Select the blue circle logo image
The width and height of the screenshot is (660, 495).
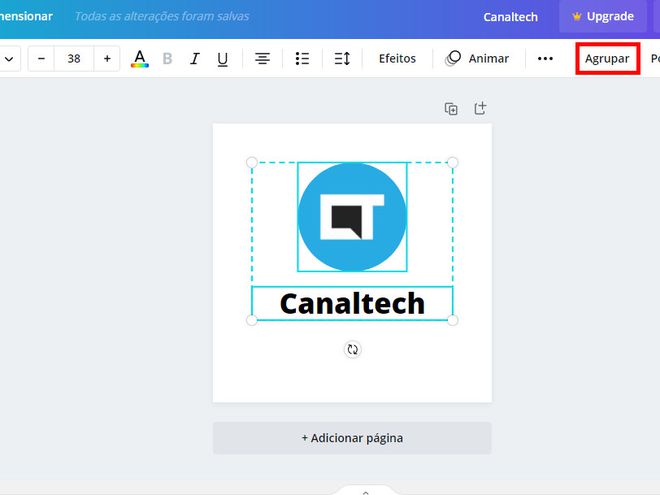[352, 217]
